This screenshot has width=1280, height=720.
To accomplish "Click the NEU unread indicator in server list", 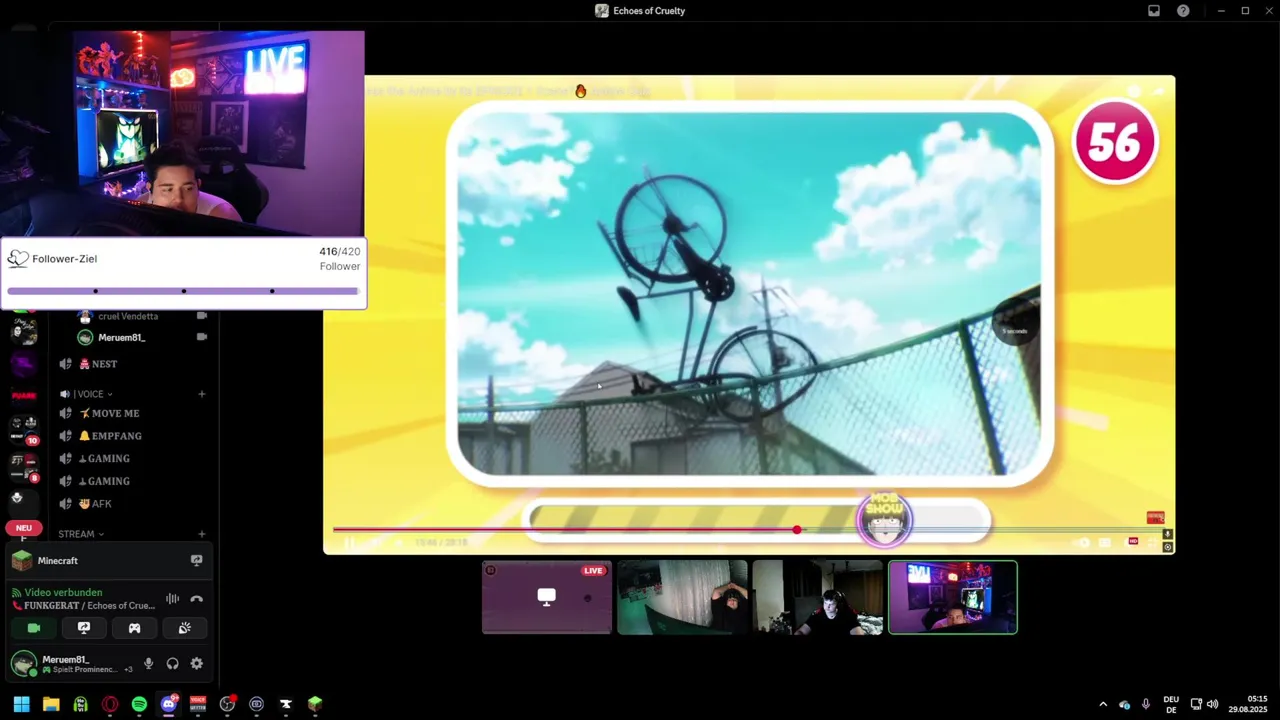I will (24, 528).
